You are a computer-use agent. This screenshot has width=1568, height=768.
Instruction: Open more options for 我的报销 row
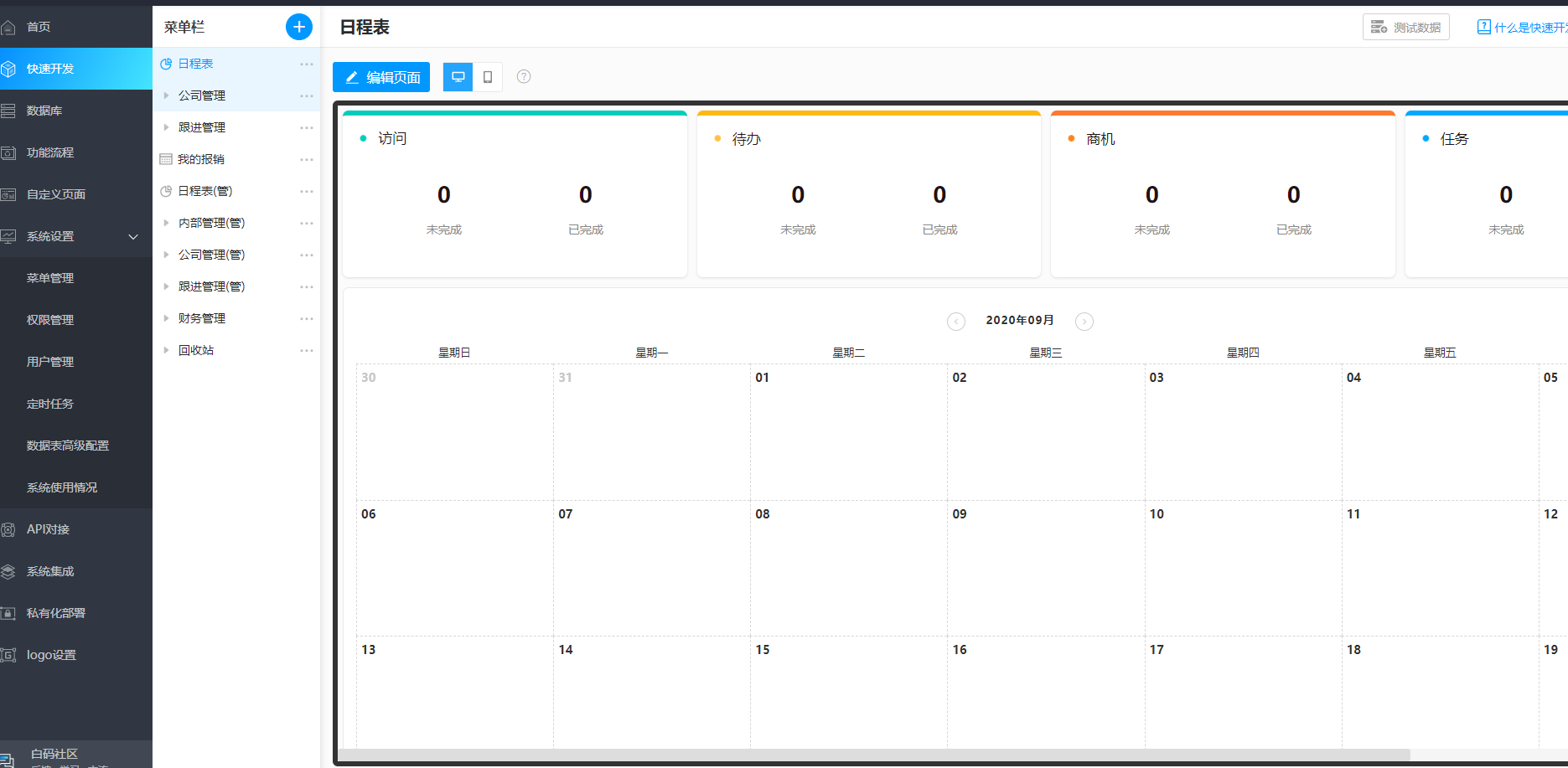point(307,159)
